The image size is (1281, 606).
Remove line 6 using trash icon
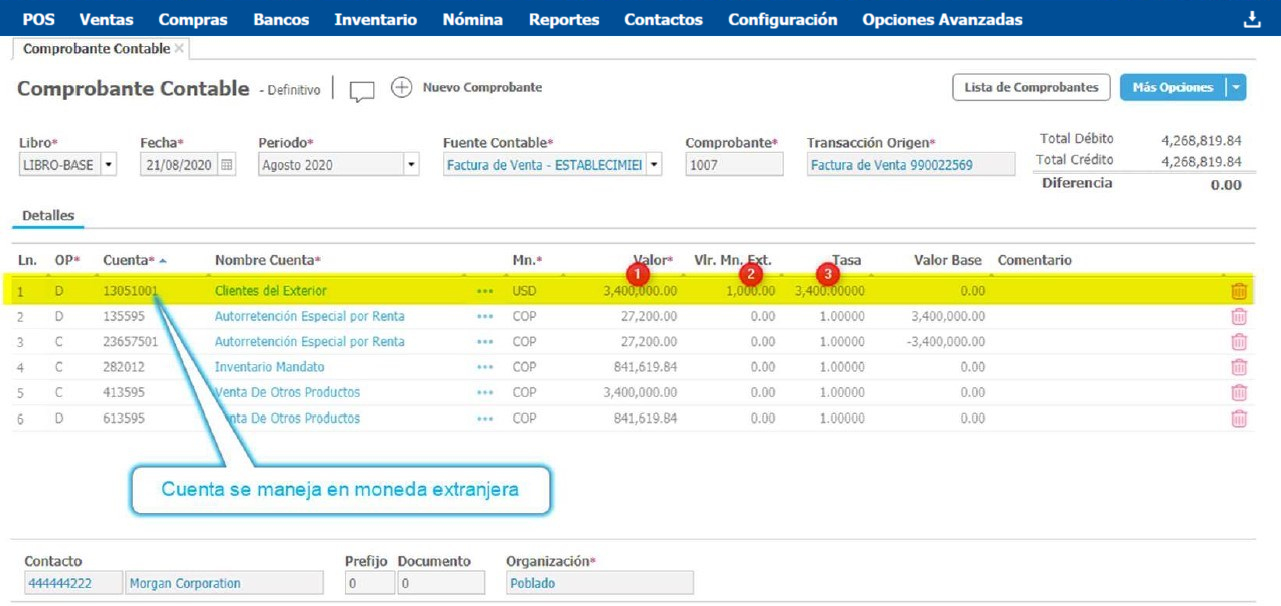click(x=1239, y=418)
